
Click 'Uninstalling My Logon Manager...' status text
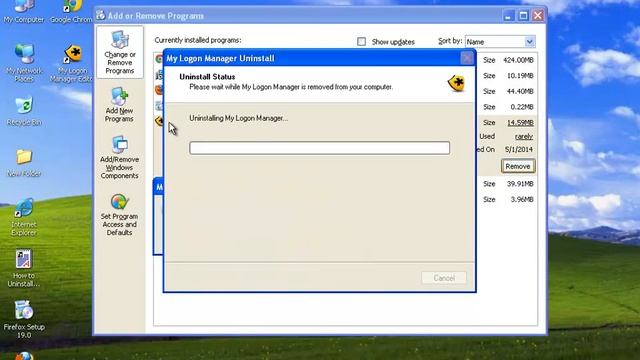coord(238,118)
